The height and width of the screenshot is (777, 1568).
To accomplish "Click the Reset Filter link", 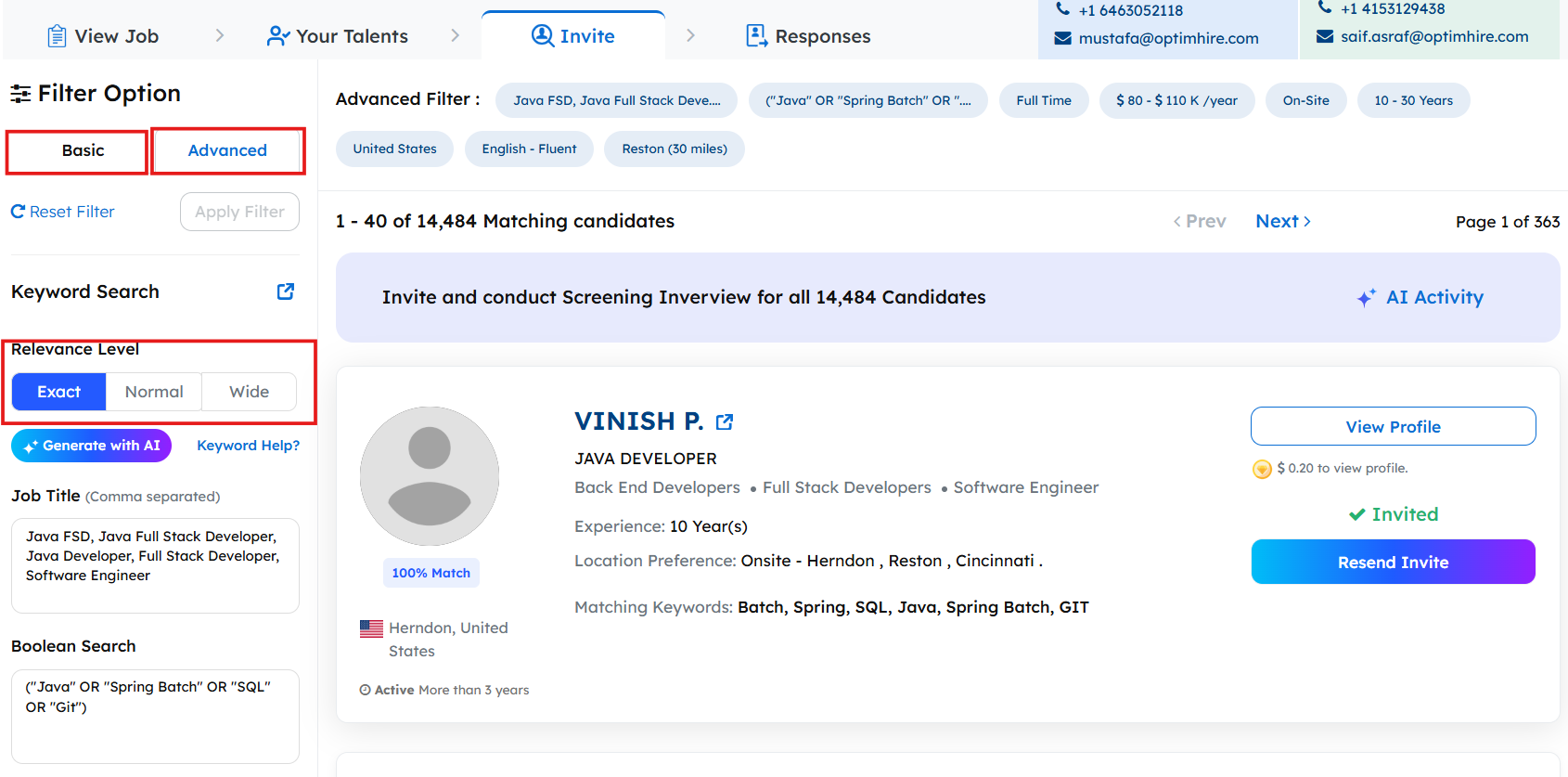I will 63,212.
